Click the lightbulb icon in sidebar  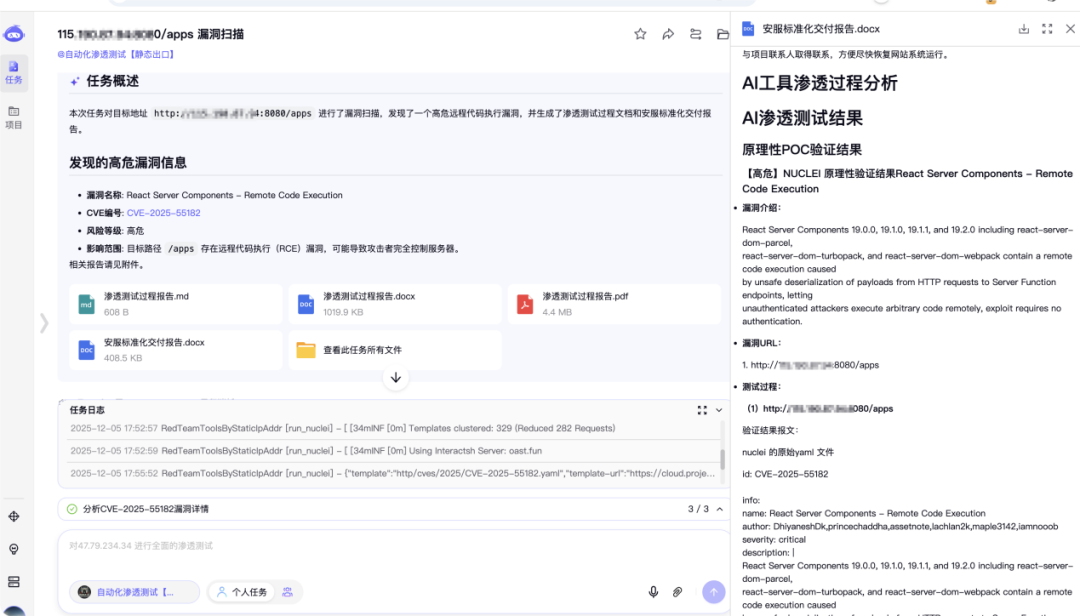click(x=14, y=549)
